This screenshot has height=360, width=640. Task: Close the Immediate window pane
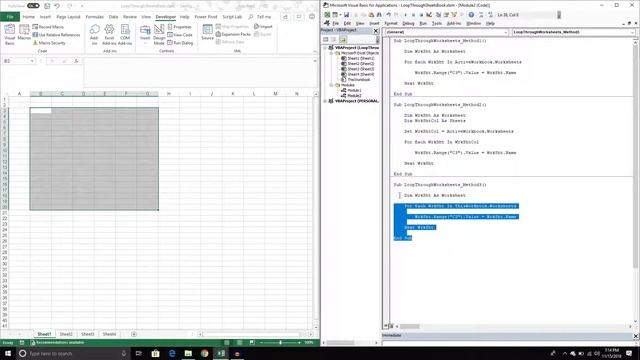(636, 336)
